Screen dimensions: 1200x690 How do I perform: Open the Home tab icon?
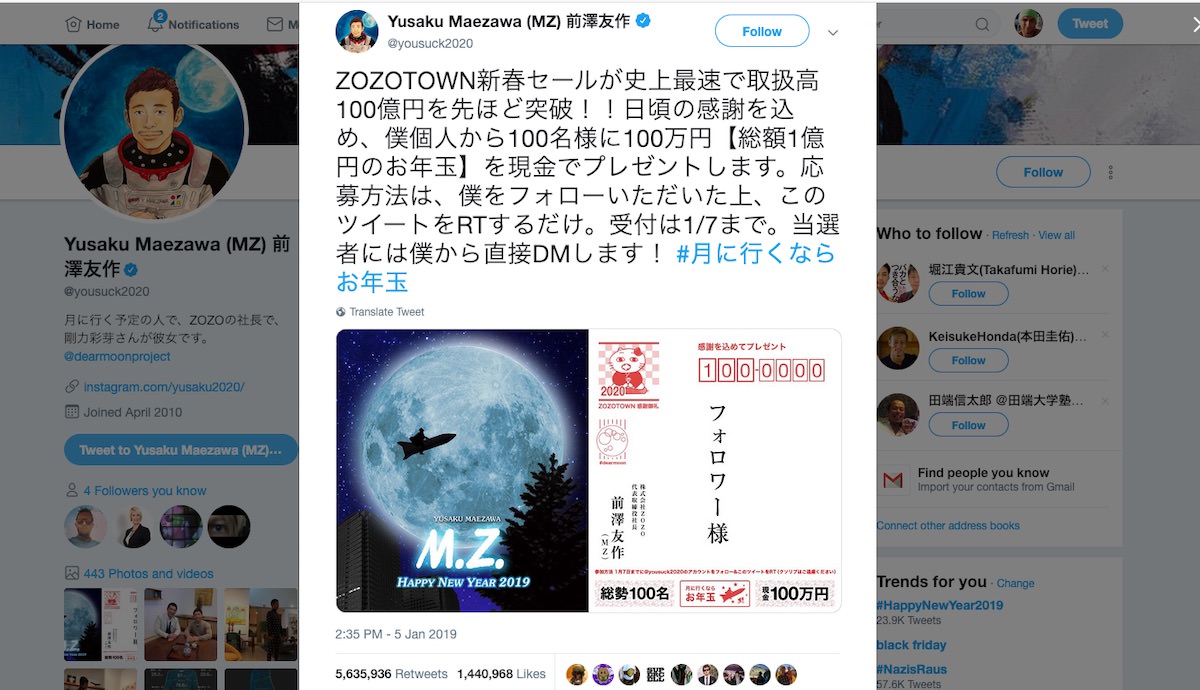(73, 24)
